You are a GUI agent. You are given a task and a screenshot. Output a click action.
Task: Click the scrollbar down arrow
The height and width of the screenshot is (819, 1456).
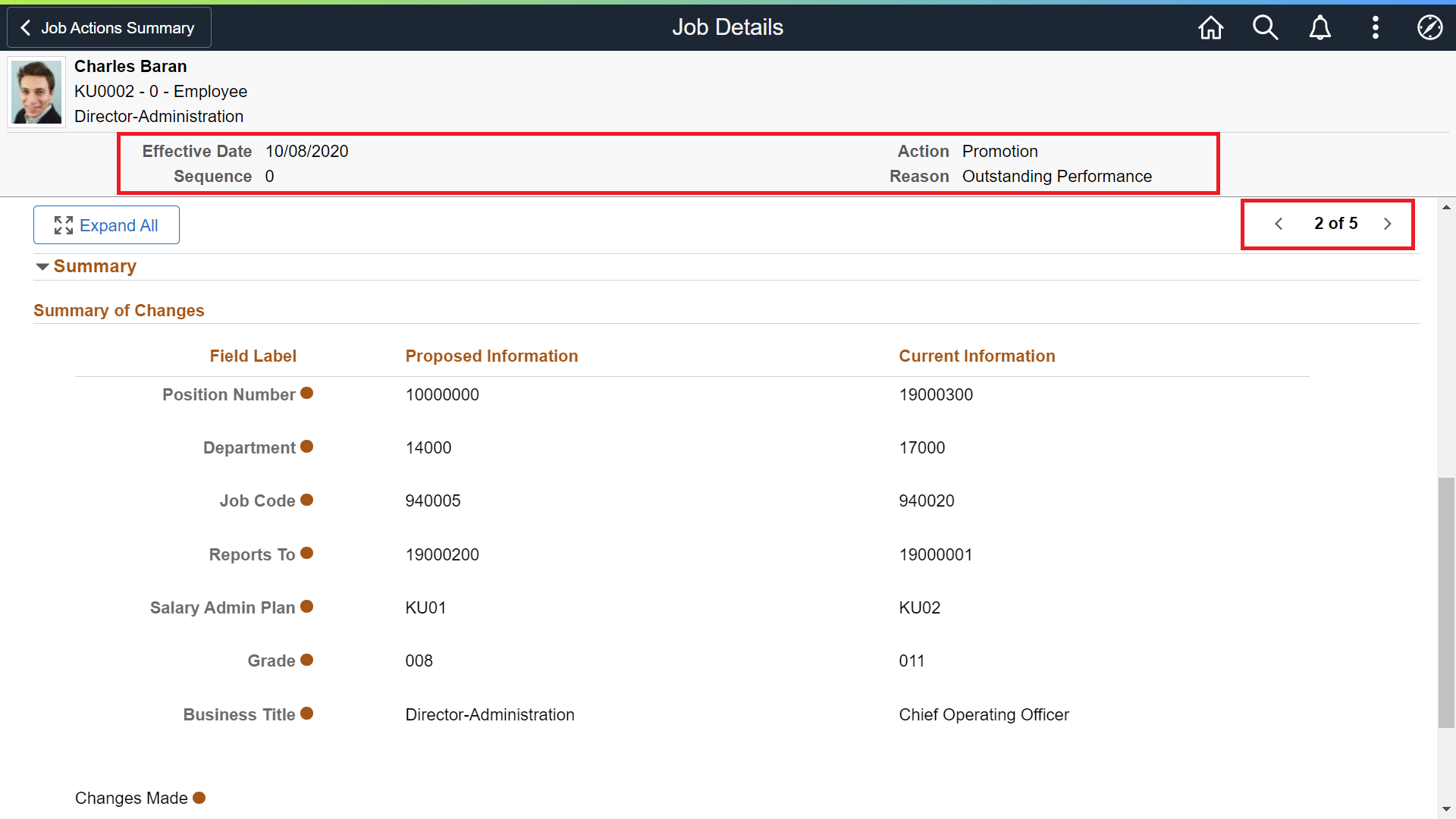pos(1446,810)
